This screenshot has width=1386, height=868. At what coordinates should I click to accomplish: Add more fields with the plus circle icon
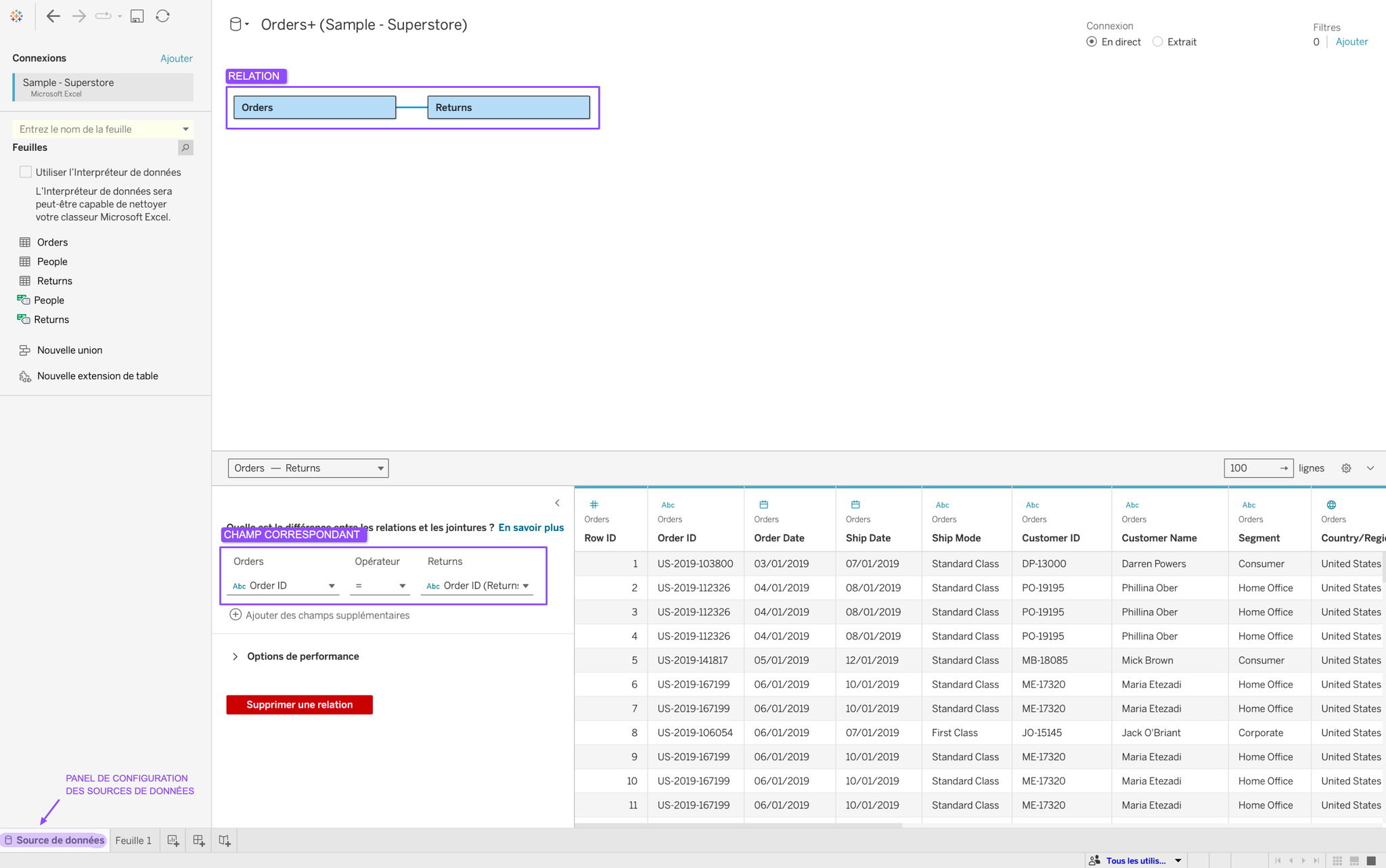tap(236, 615)
